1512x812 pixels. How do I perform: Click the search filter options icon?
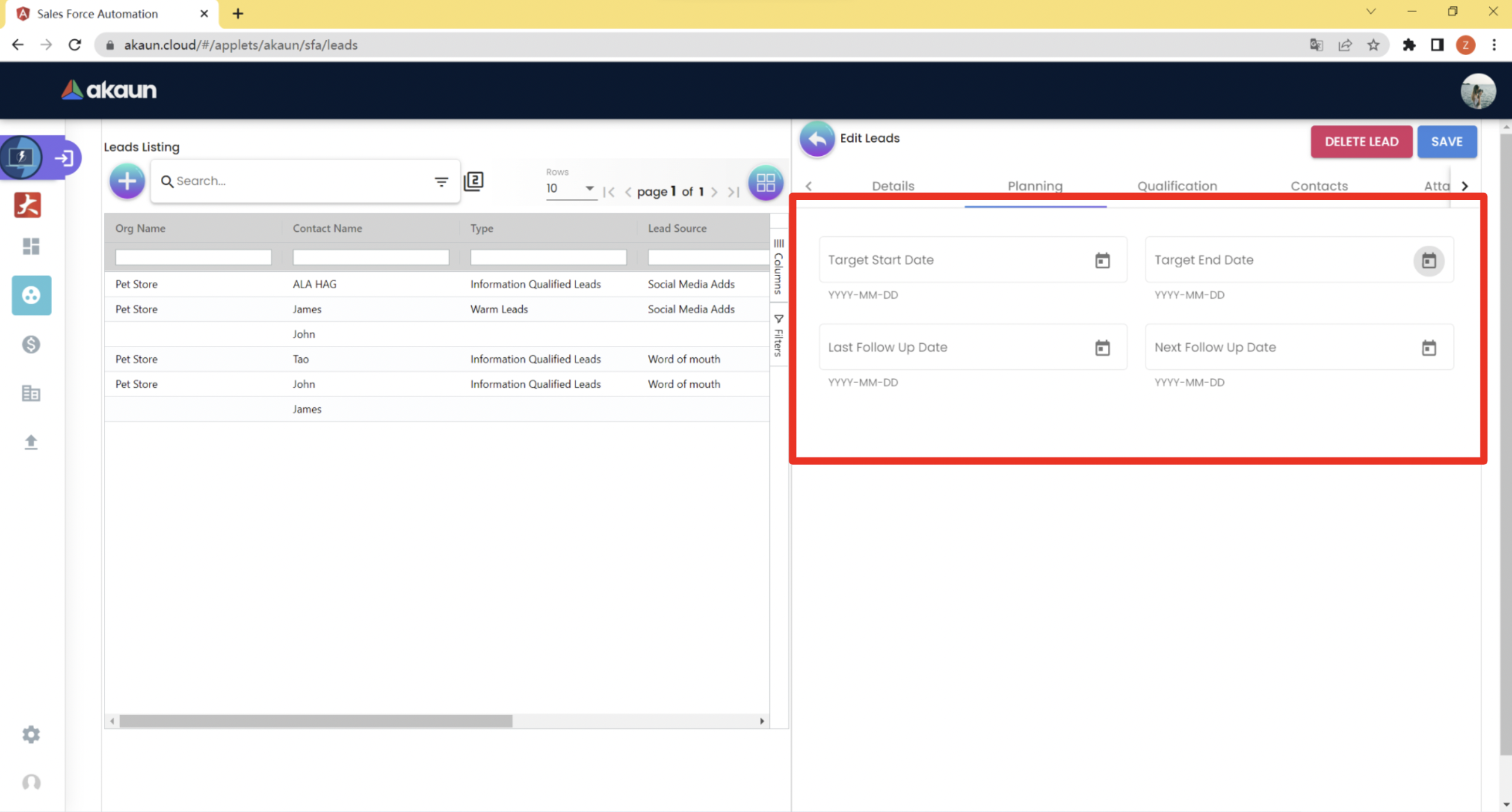click(x=441, y=182)
